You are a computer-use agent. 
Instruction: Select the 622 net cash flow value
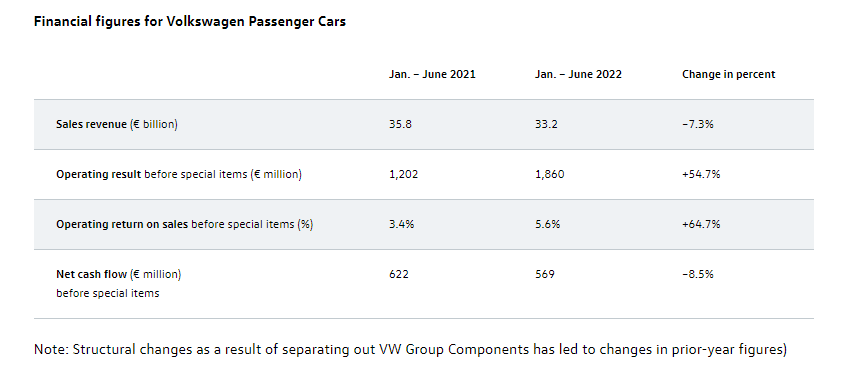point(399,274)
